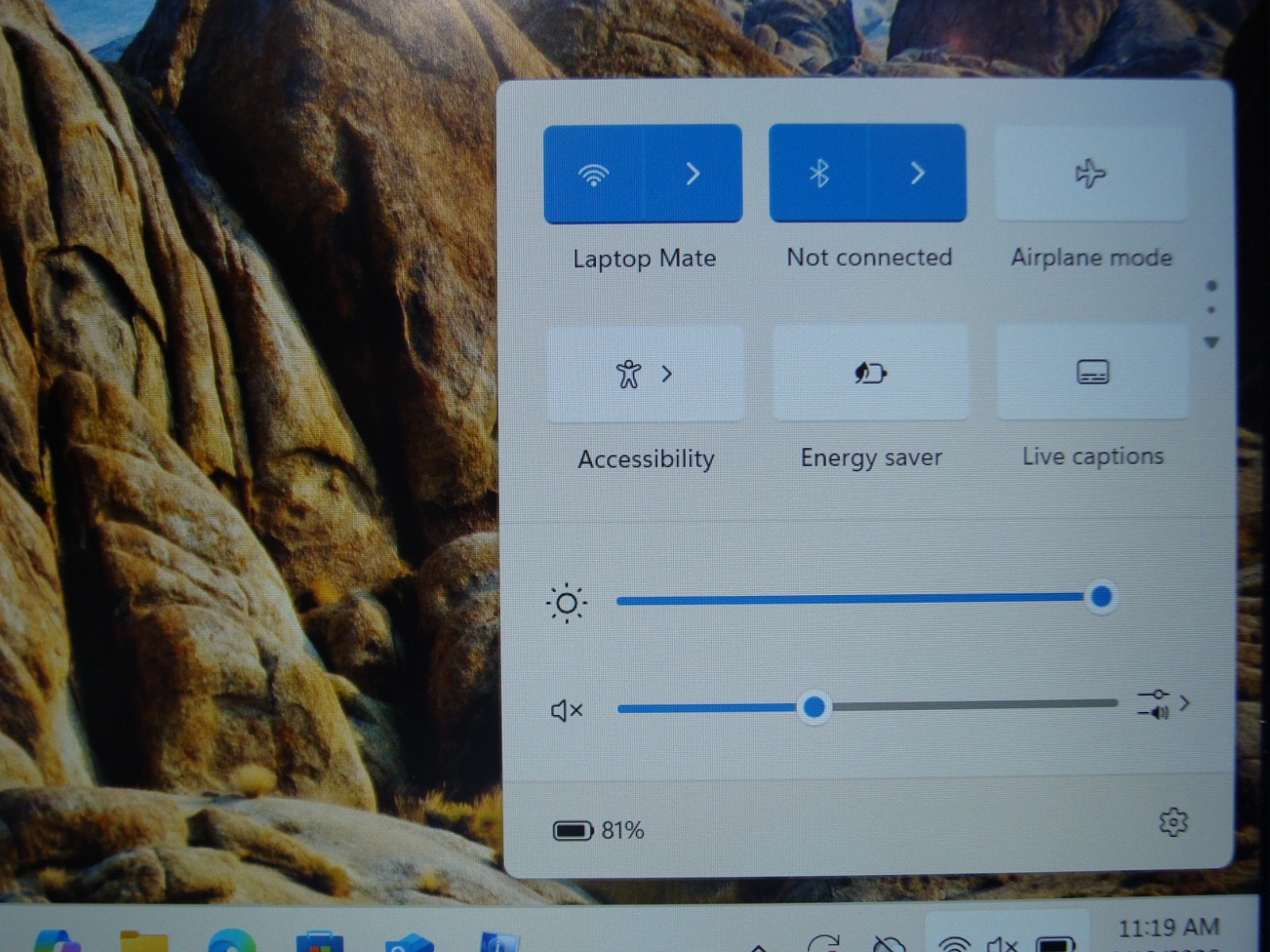This screenshot has width=1270, height=952.
Task: Open Wi-Fi network list chevron
Action: pyautogui.click(x=692, y=174)
